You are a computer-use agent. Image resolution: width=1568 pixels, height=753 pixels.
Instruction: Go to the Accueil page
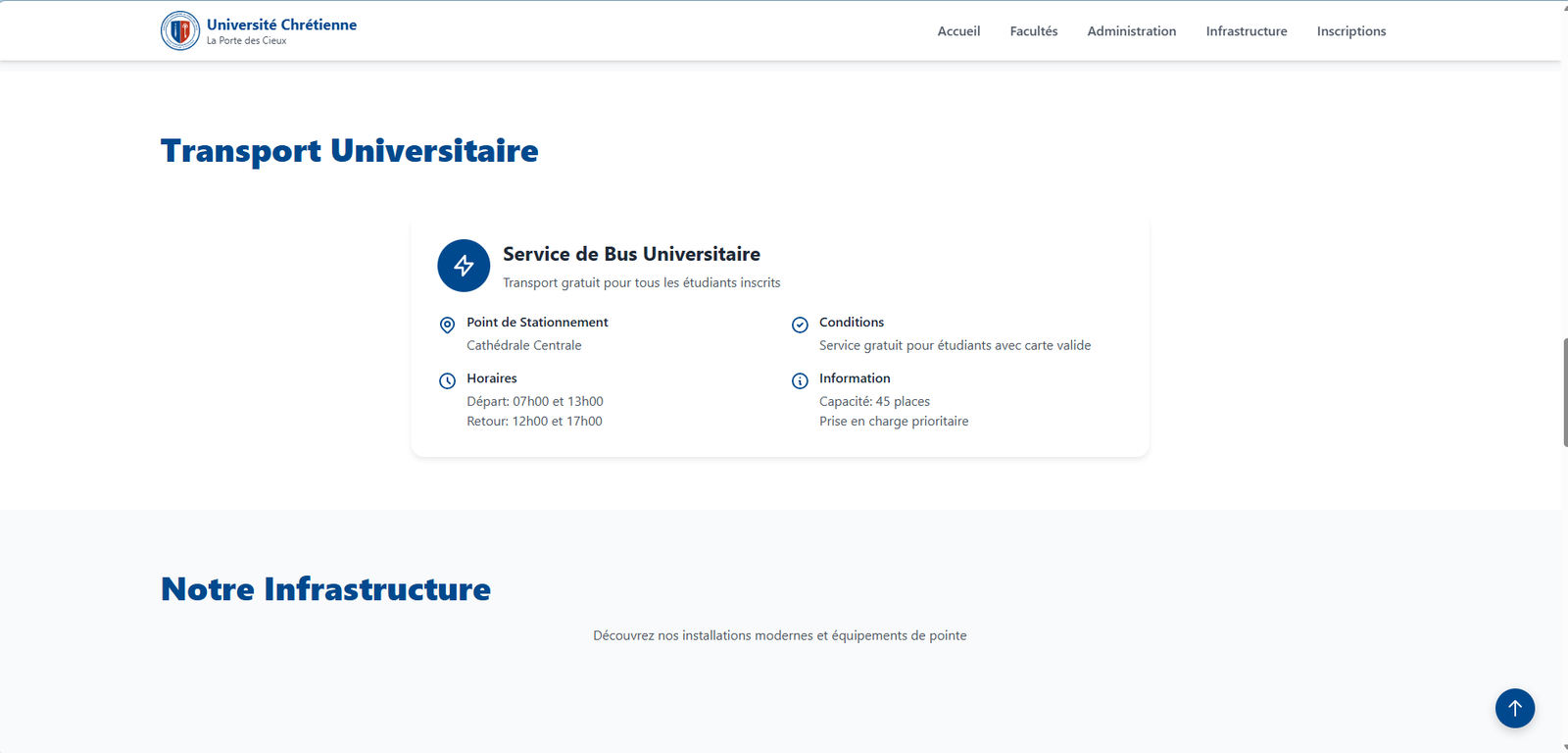[958, 31]
